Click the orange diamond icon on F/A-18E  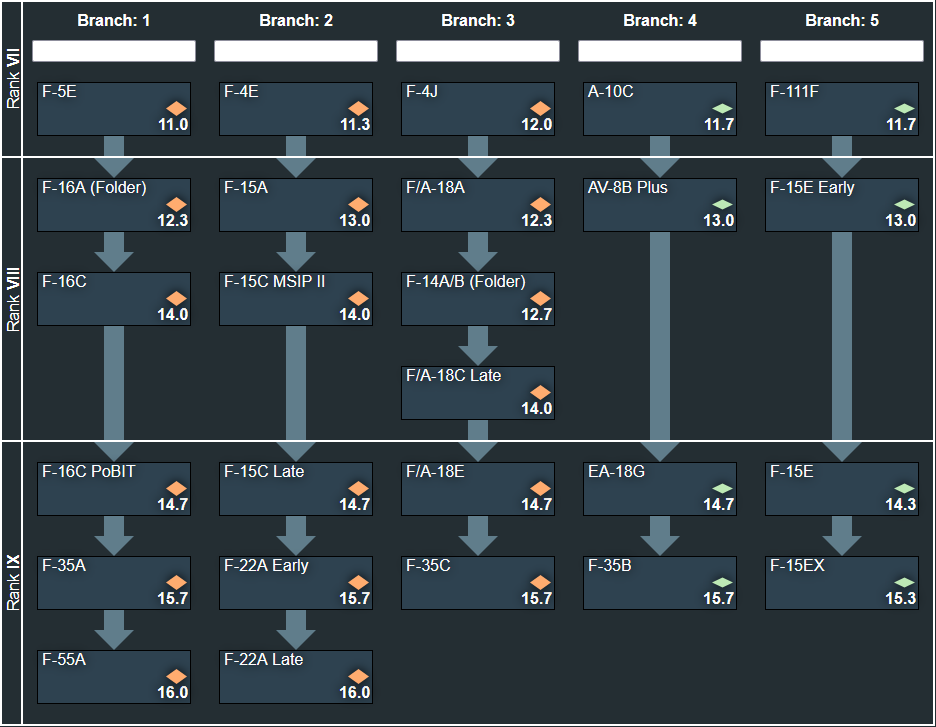[541, 489]
